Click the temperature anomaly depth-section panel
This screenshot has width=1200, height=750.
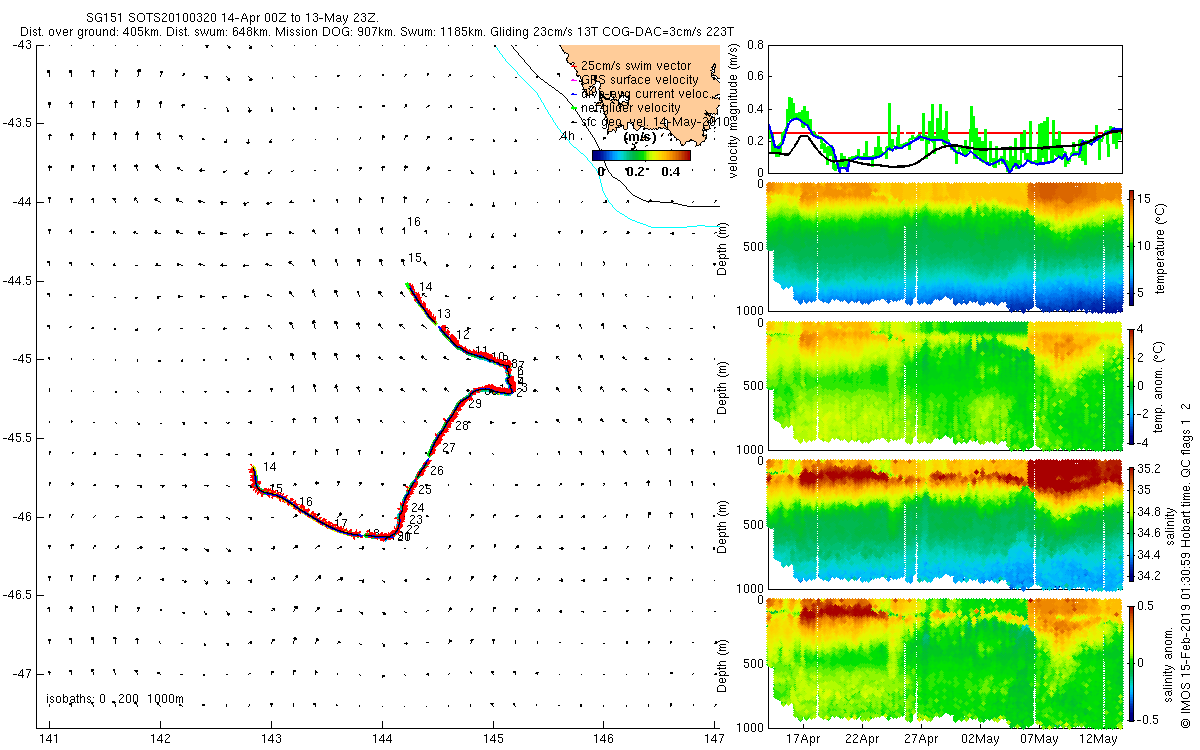point(944,385)
